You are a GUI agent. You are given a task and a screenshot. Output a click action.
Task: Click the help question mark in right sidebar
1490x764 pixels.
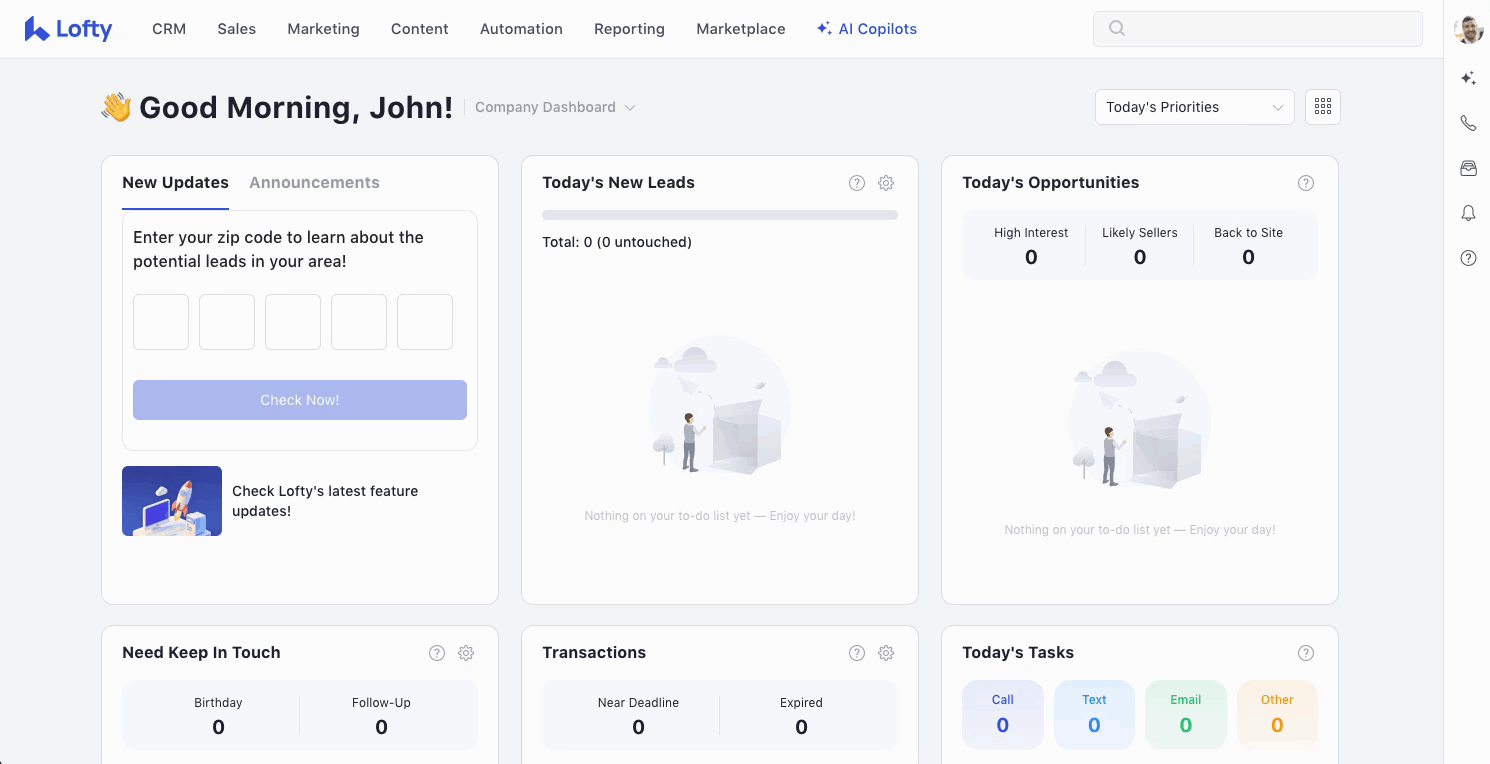click(x=1468, y=258)
